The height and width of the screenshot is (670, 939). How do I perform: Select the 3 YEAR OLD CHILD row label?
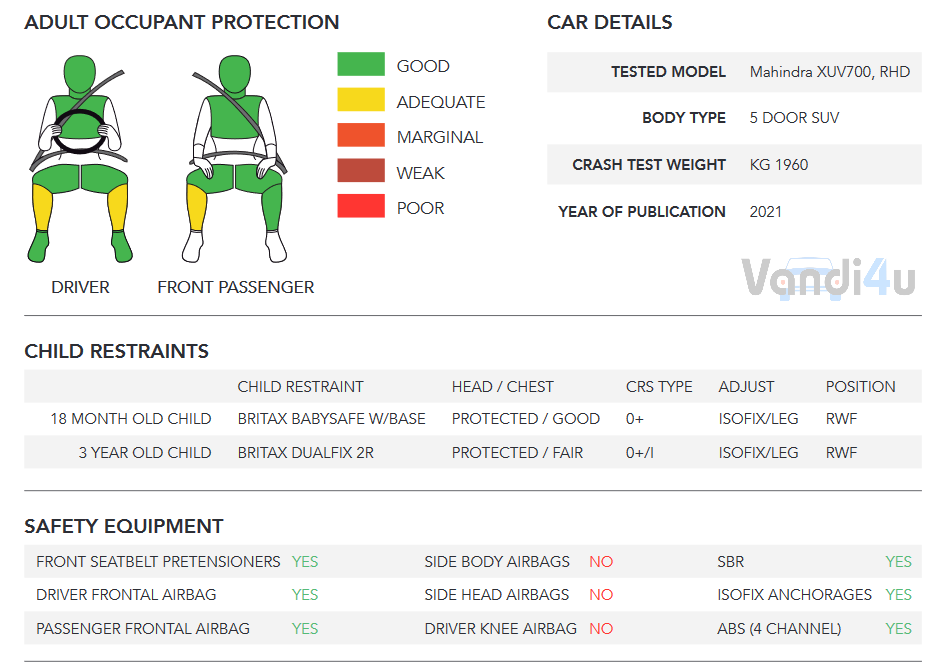pos(145,453)
